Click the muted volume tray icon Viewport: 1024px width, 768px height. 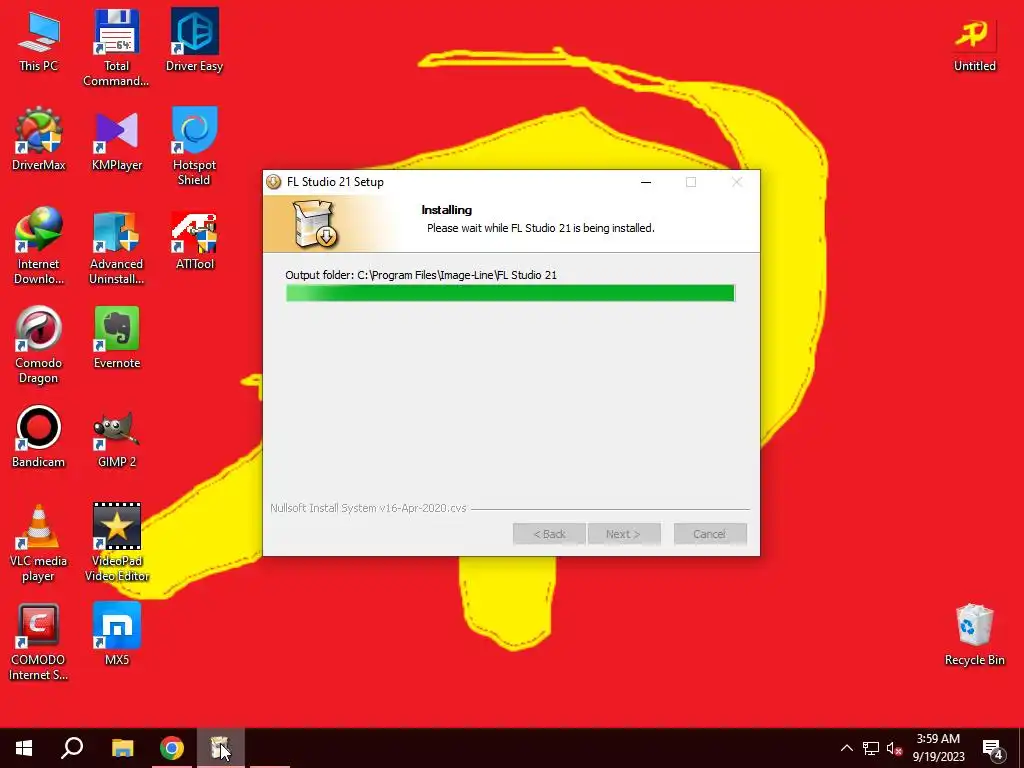click(894, 748)
